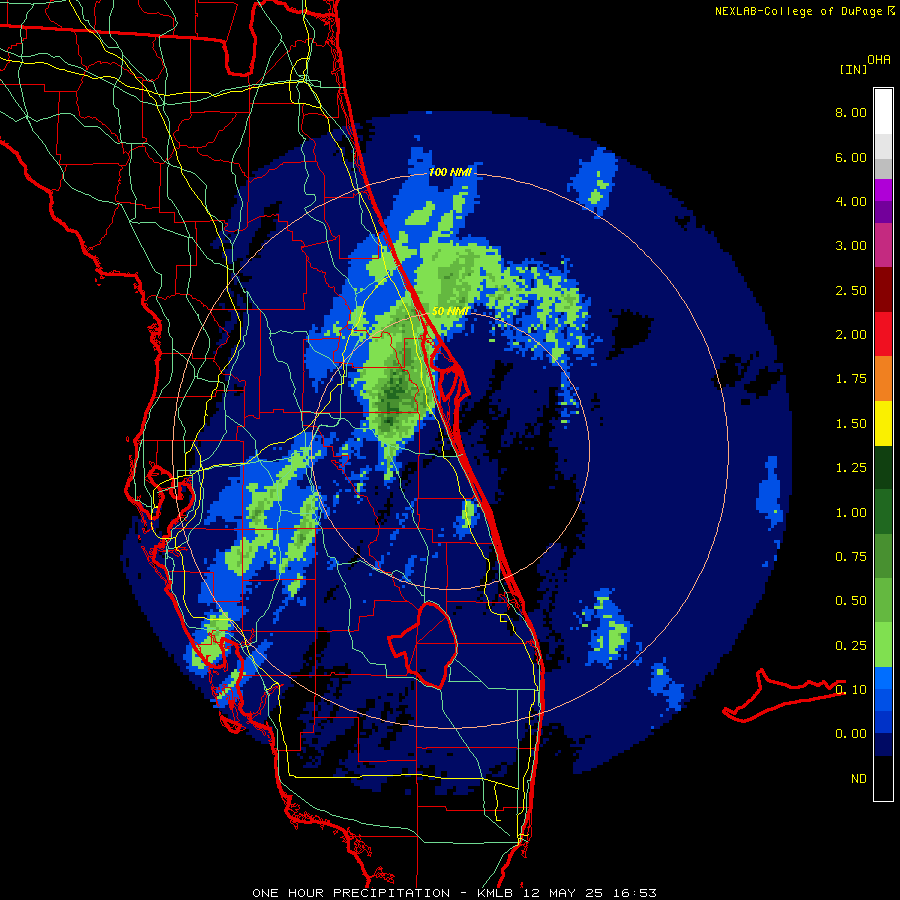Pick the black ND swatch in the scale
Screen dimensions: 900x900
[883, 778]
